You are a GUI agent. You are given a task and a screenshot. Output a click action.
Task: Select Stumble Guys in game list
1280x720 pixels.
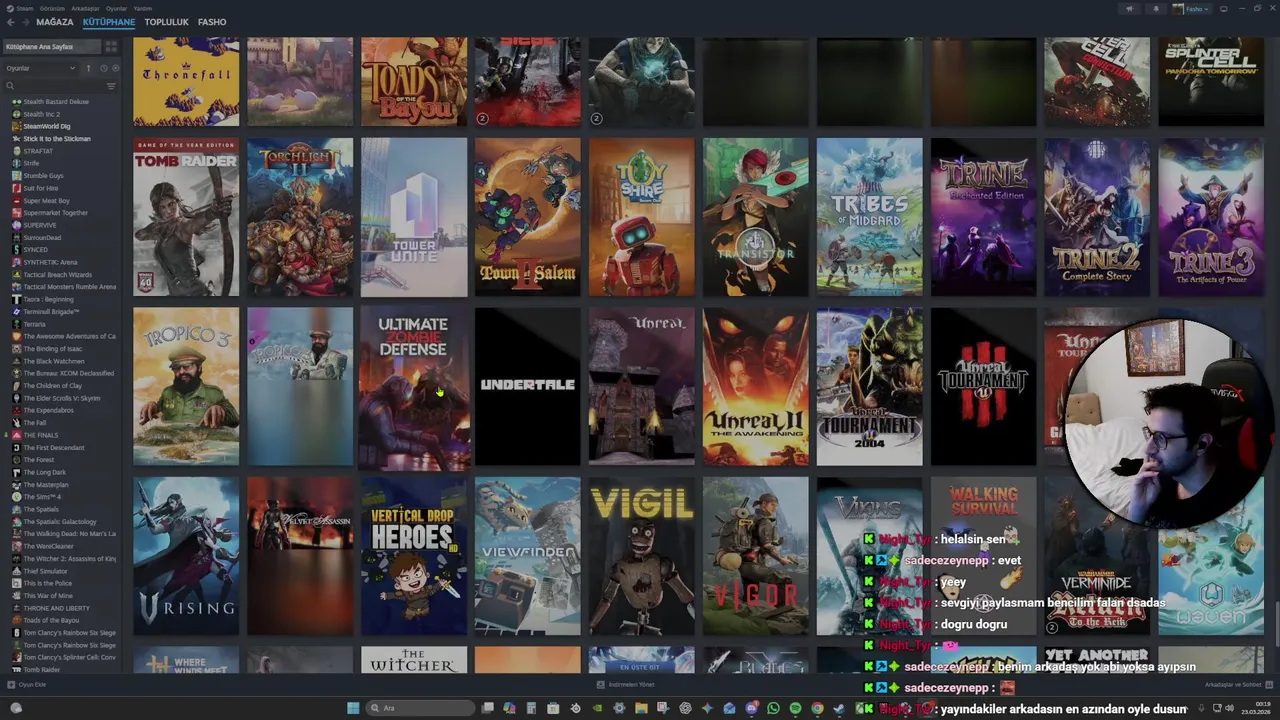coord(43,176)
